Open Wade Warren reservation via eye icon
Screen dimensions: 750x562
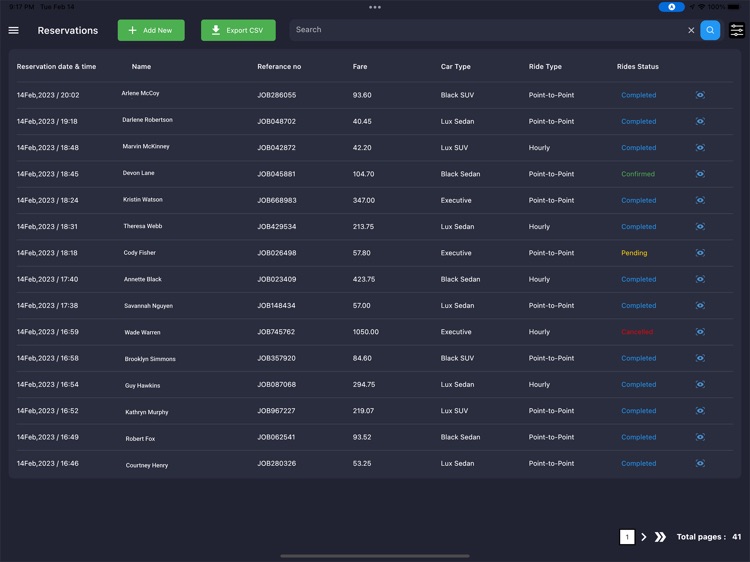(700, 331)
